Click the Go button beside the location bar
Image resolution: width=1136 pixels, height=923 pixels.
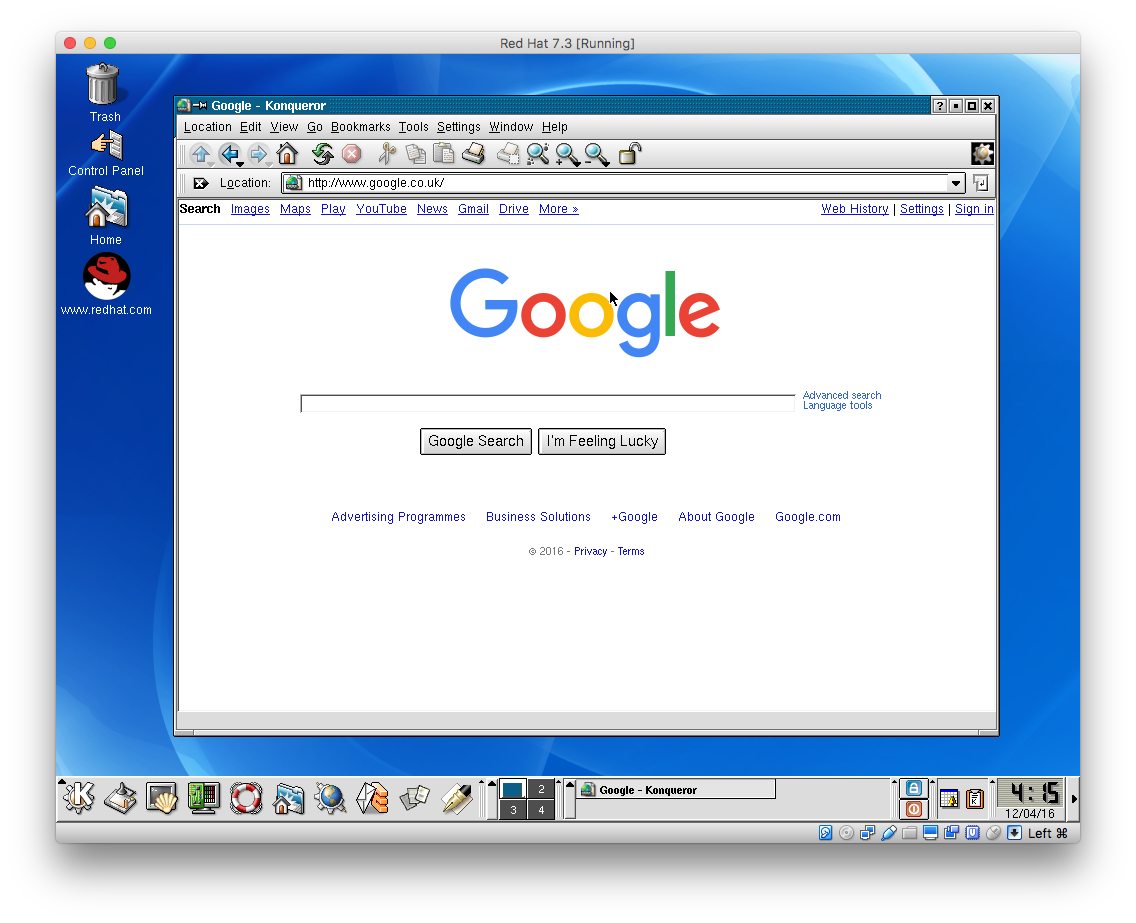pos(981,183)
